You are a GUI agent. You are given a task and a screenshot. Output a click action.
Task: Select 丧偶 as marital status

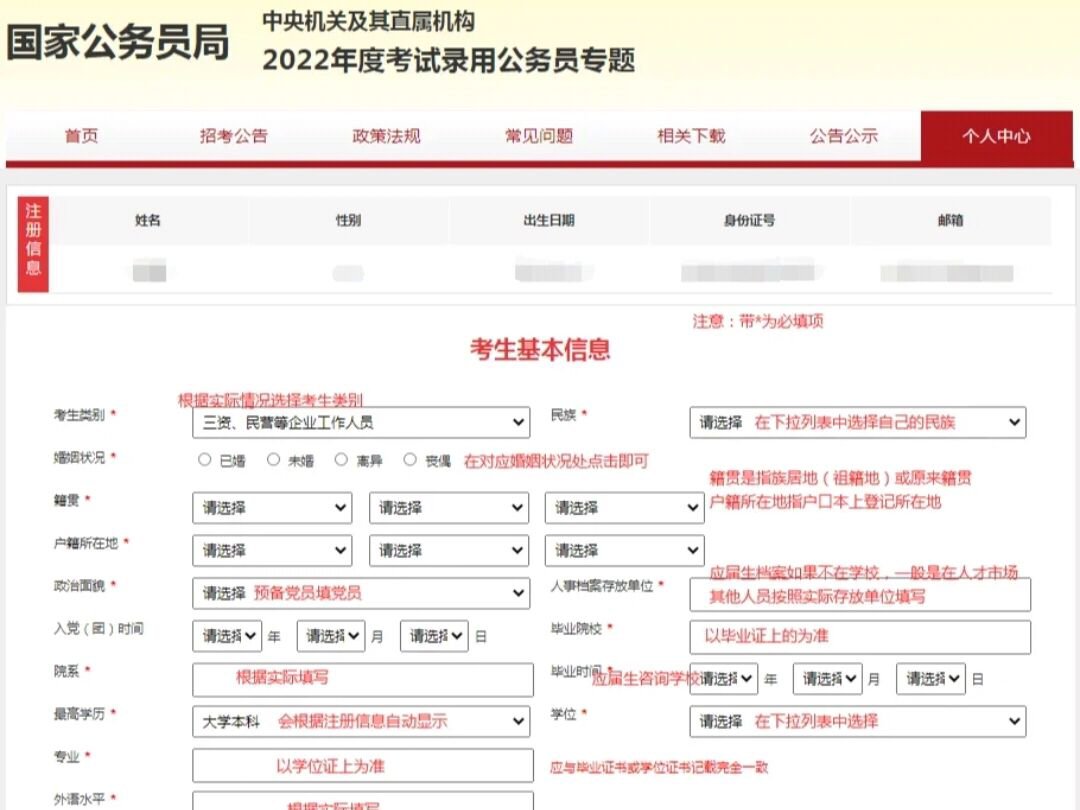(408, 460)
